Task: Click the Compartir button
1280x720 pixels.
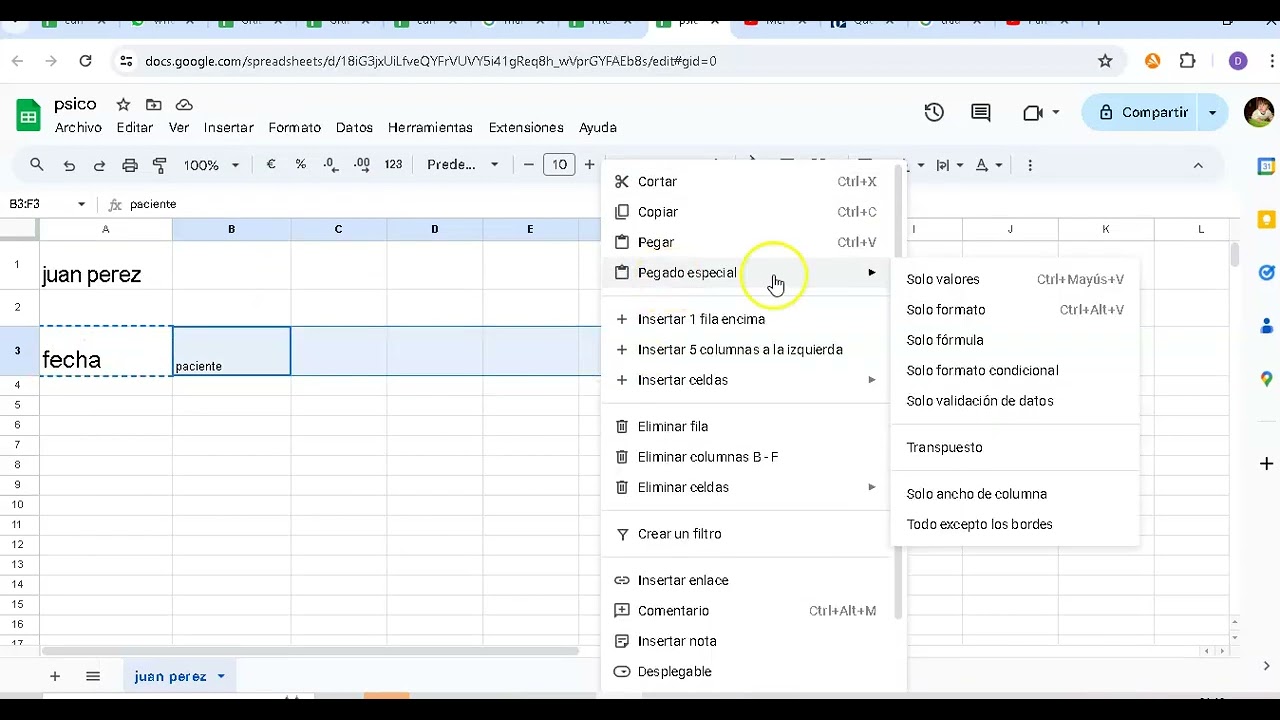Action: click(x=1141, y=113)
